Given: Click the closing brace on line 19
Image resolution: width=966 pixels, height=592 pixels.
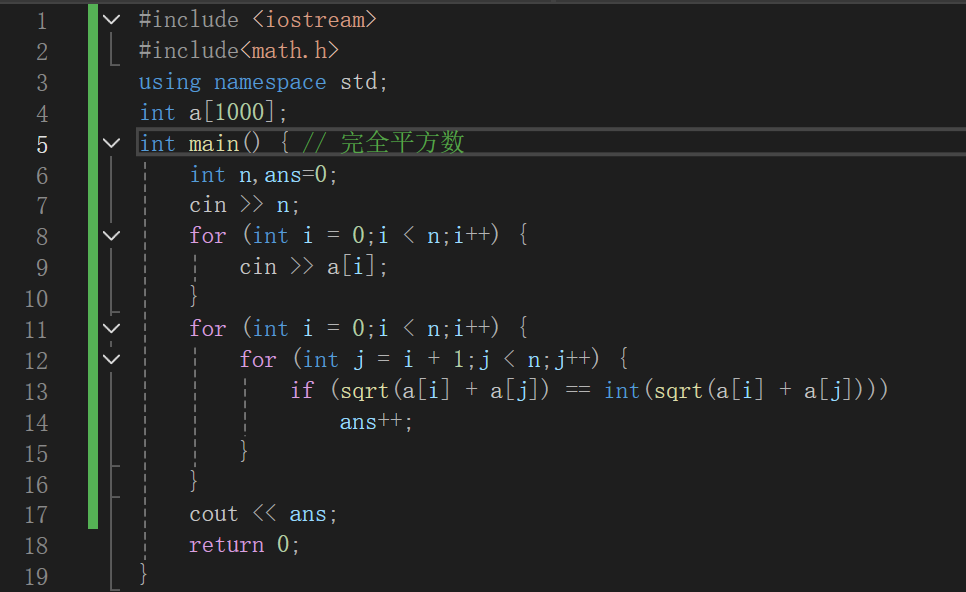Looking at the screenshot, I should [143, 574].
